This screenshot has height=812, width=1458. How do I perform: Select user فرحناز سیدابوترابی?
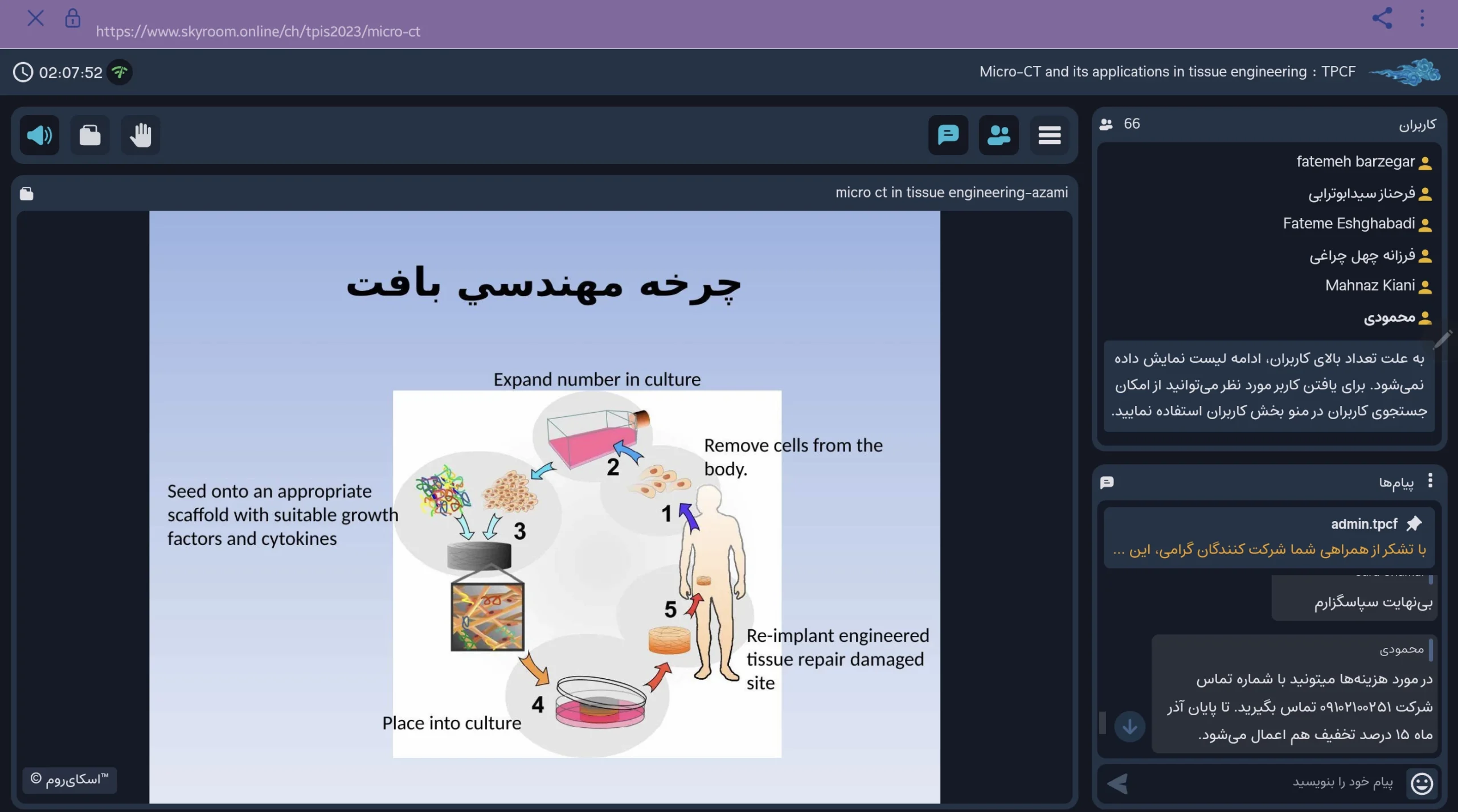(x=1361, y=194)
